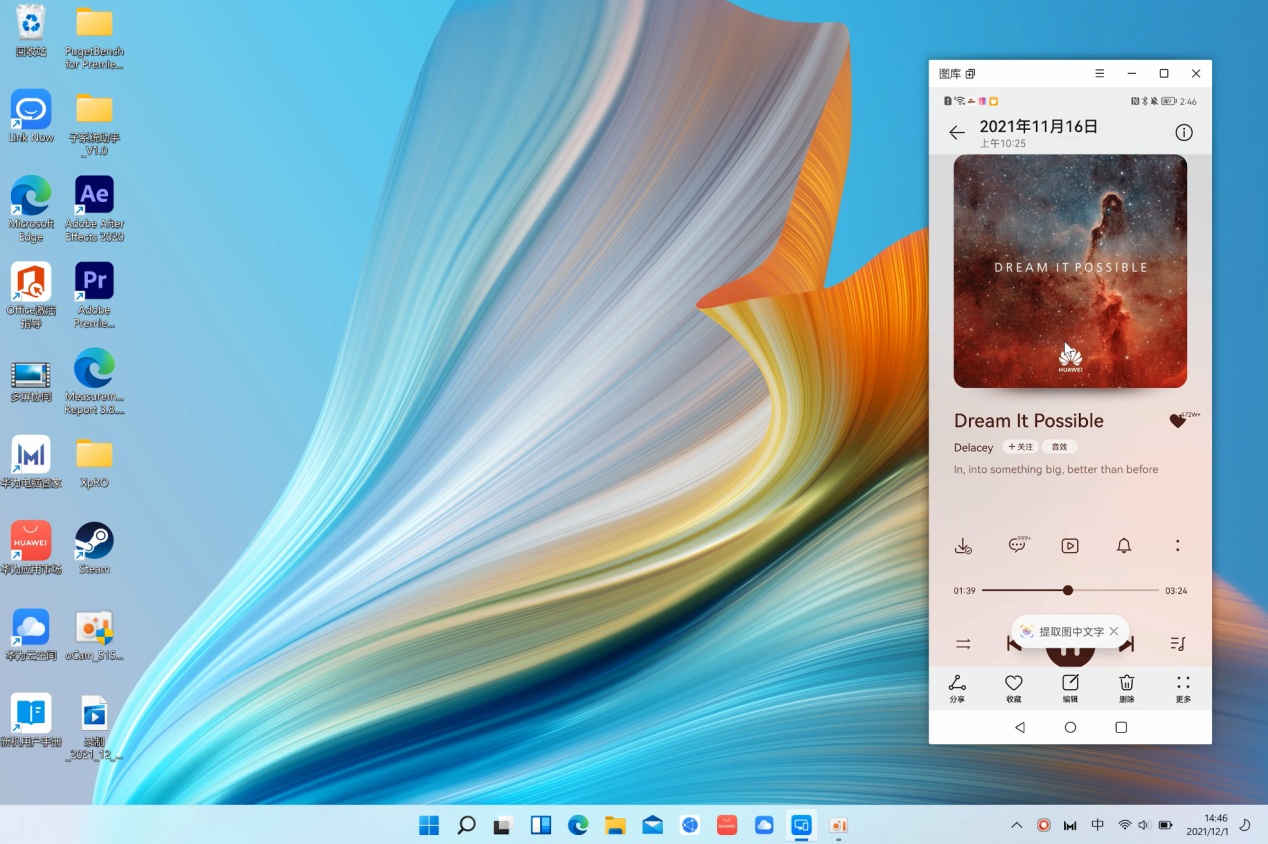Select the 子系统助手_V1.0 folder
This screenshot has height=844, width=1268.
pos(94,124)
